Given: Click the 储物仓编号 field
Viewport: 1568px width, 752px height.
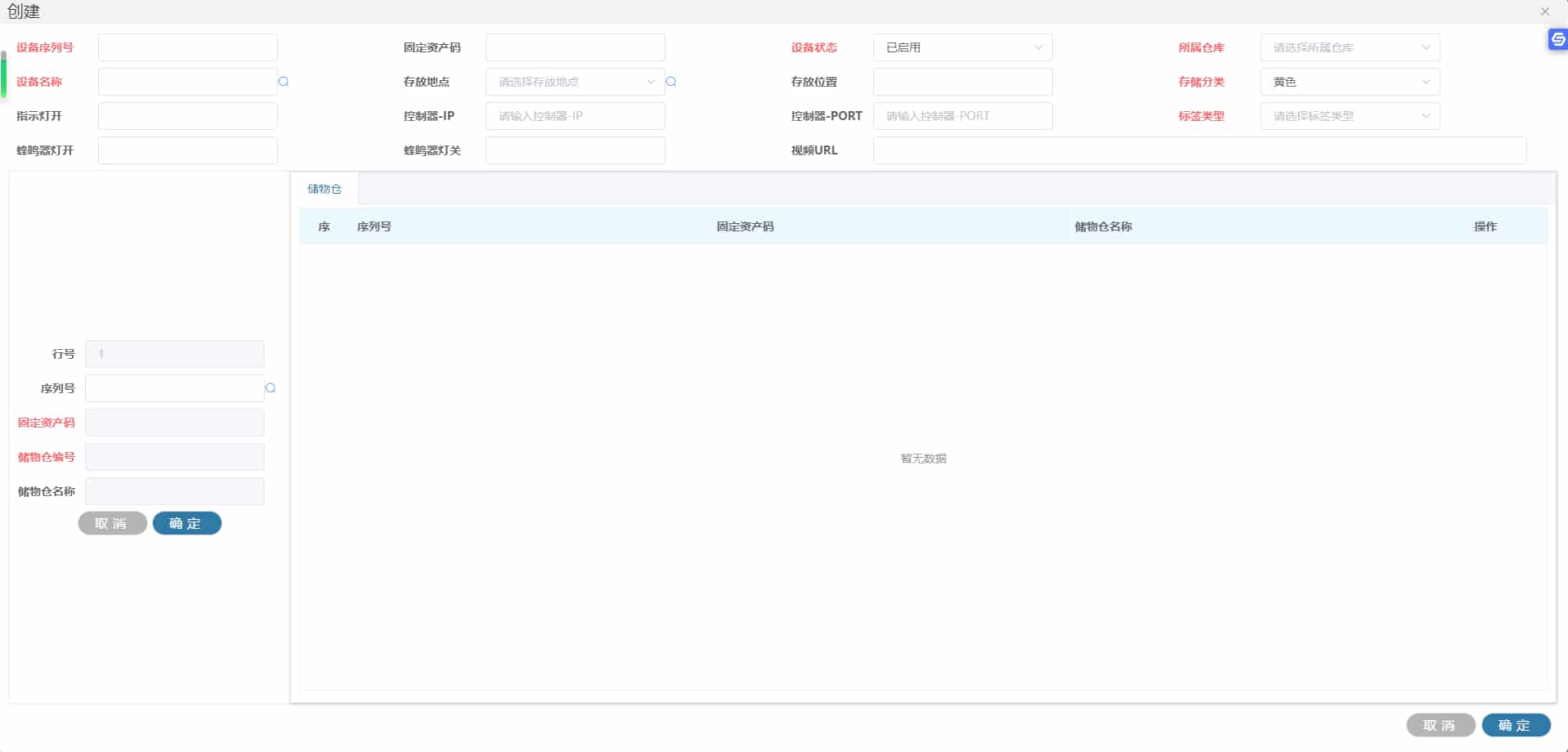Looking at the screenshot, I should [x=174, y=457].
